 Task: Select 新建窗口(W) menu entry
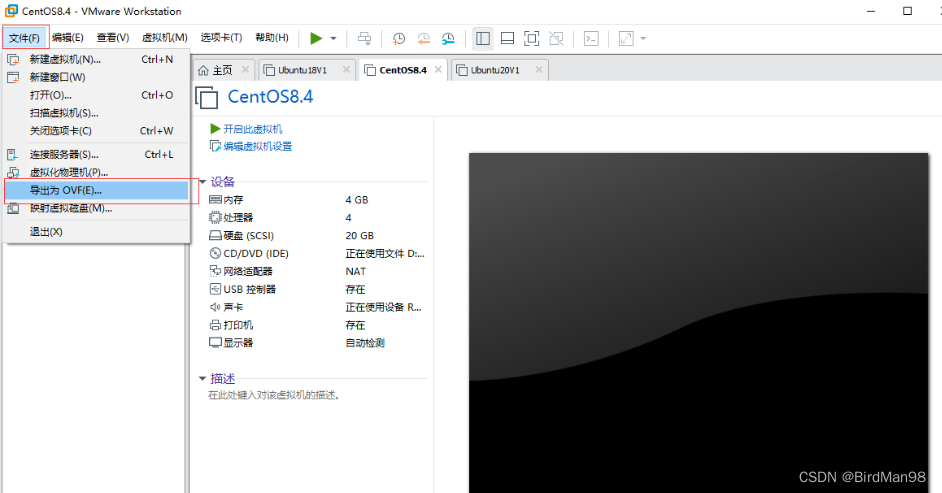(97, 77)
